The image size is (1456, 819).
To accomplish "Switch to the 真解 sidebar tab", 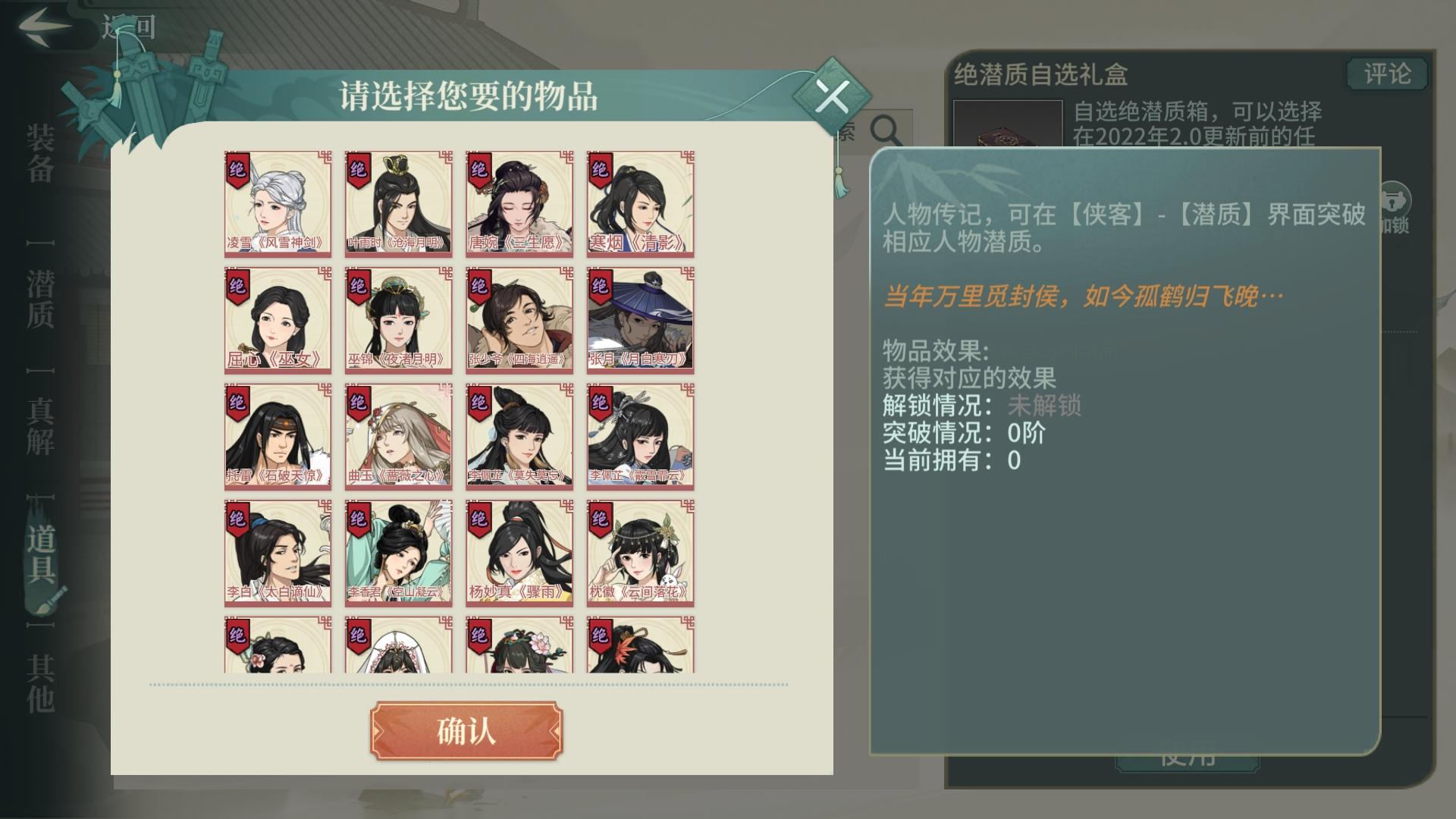I will pos(40,426).
